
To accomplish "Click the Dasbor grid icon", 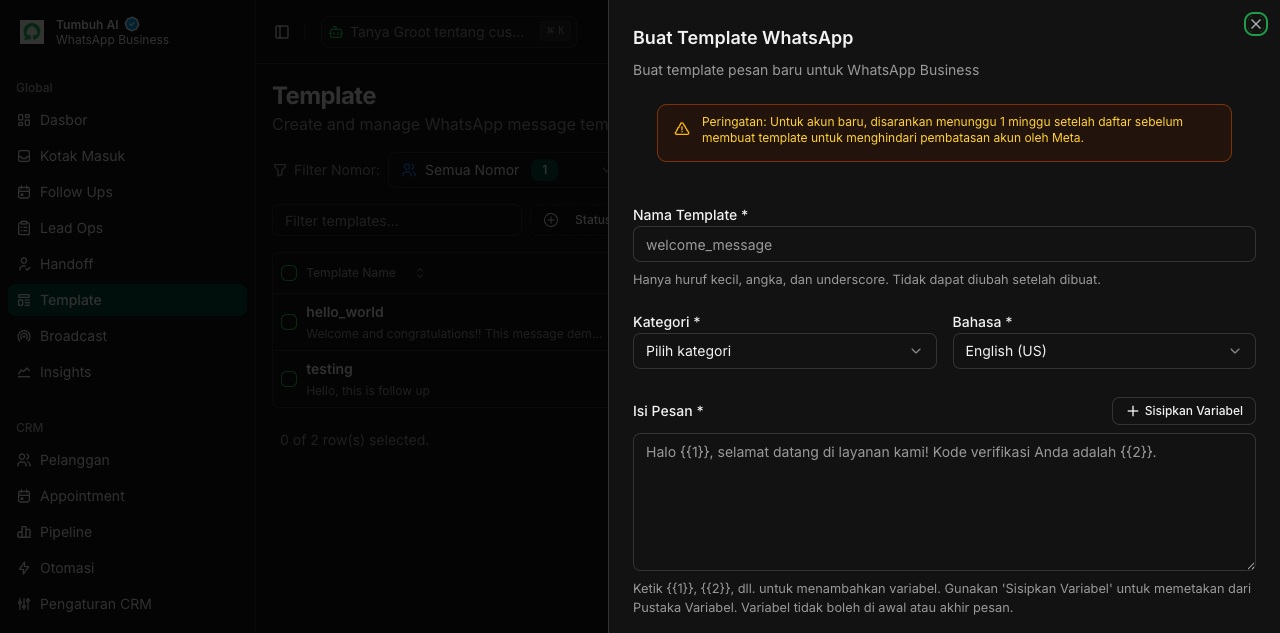I will pos(24,120).
